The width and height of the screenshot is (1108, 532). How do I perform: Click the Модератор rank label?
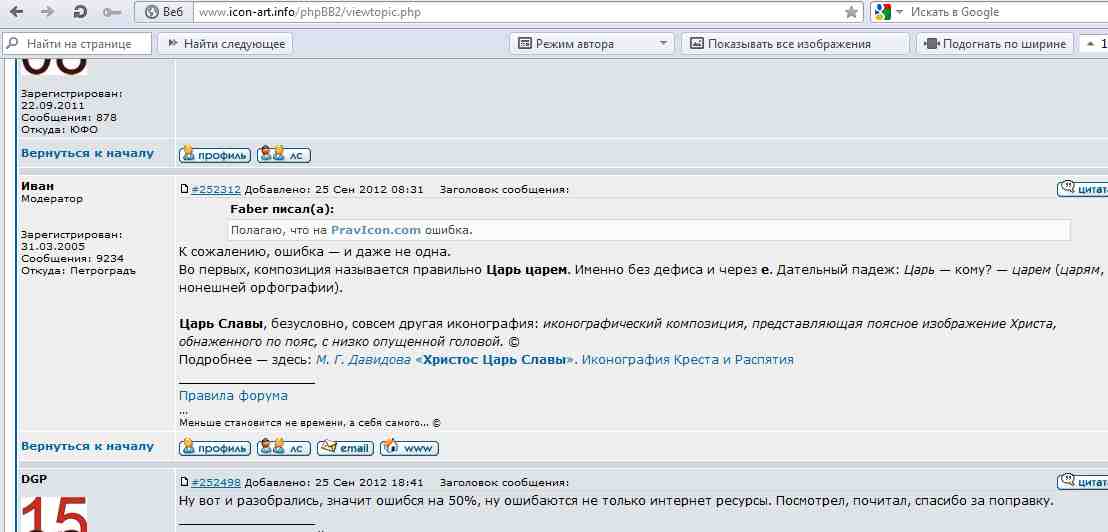click(52, 199)
